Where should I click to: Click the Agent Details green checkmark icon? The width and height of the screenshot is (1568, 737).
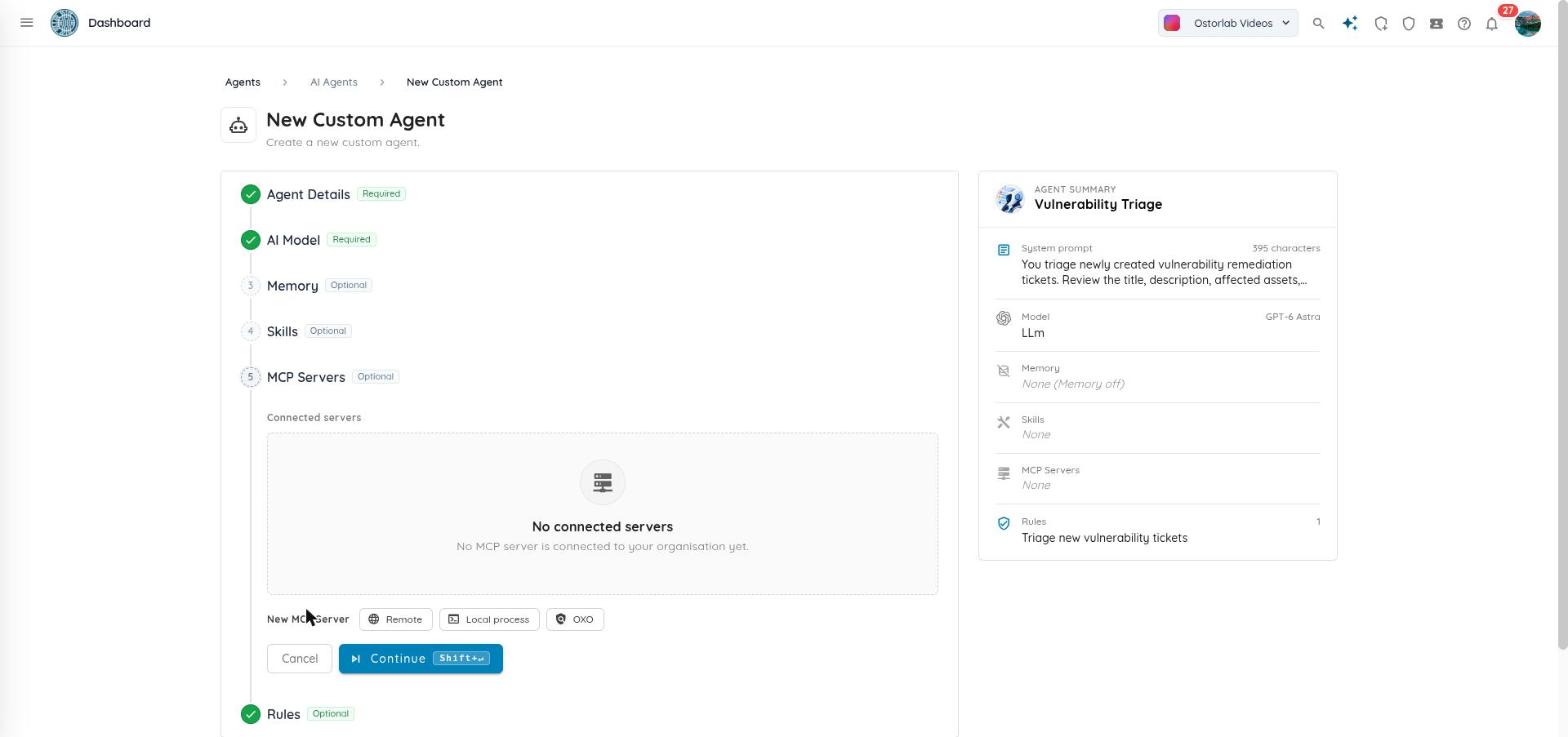coord(250,194)
